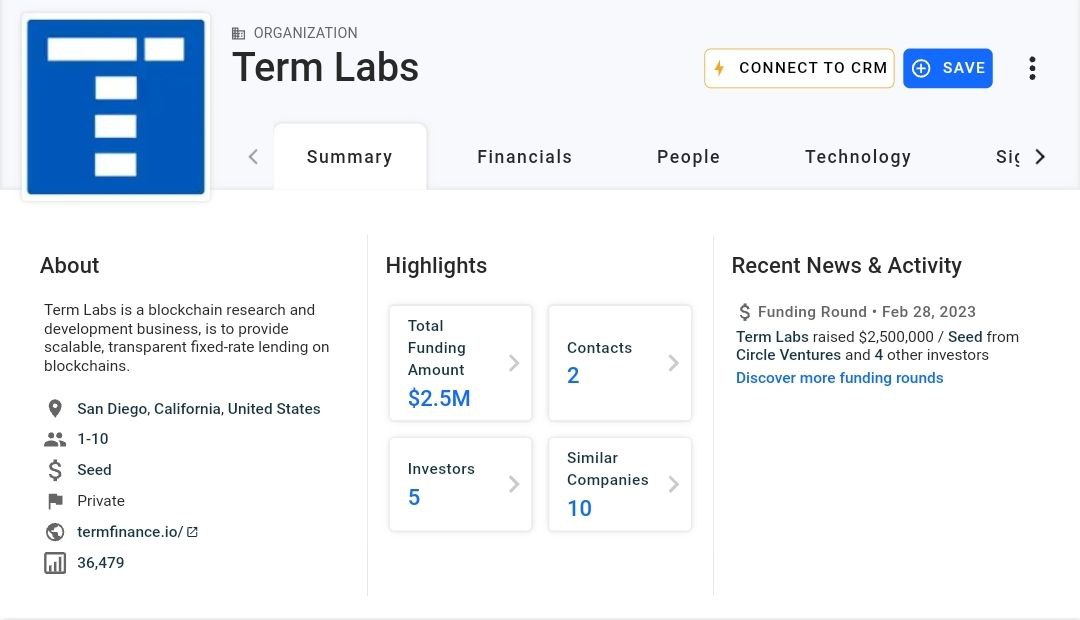Screen dimensions: 1080x620
Task: Switch to the Technology tab
Action: 858,157
